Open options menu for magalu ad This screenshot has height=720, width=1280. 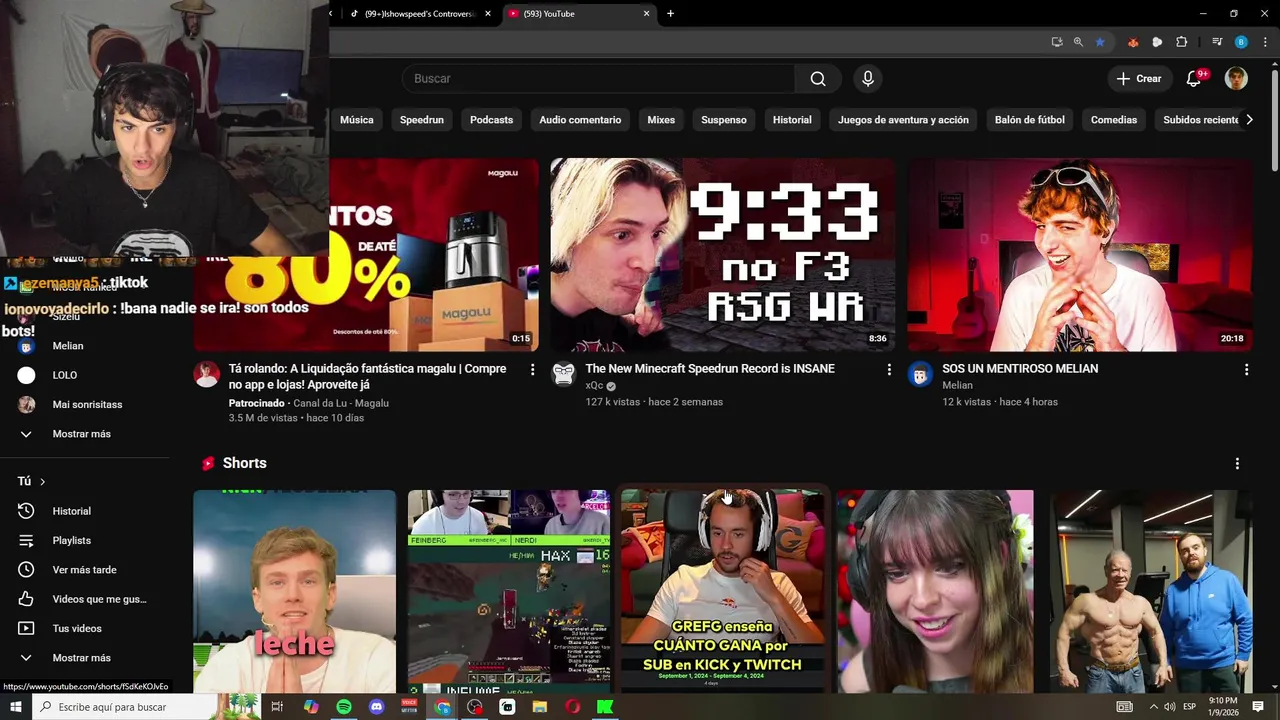(x=532, y=370)
